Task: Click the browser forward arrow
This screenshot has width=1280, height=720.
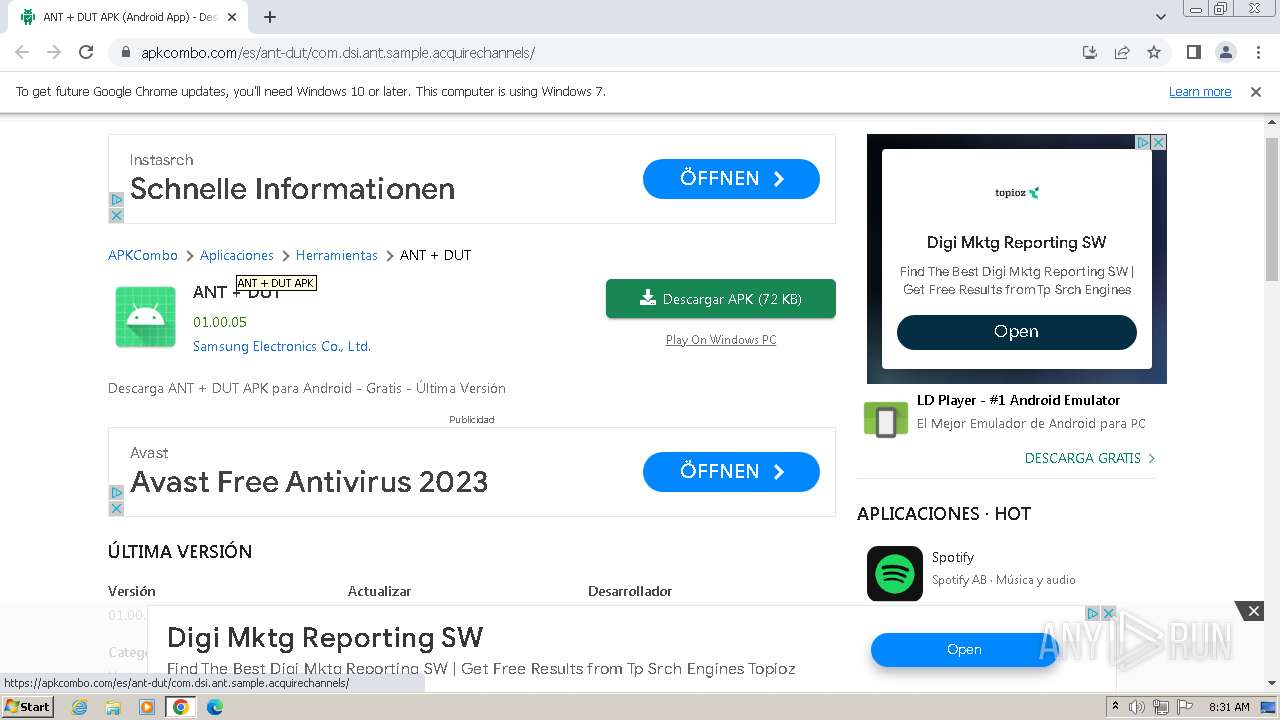Action: tap(54, 53)
